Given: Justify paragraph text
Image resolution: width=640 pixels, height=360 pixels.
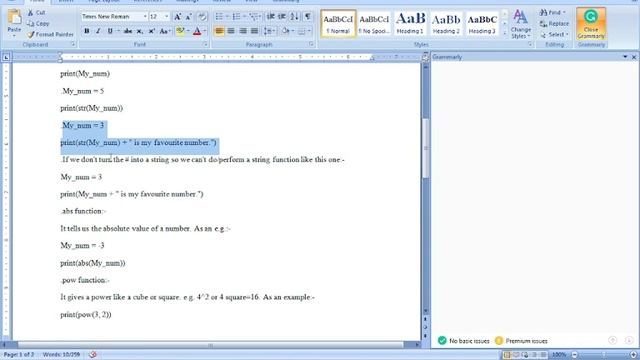Looking at the screenshot, I should 254,31.
